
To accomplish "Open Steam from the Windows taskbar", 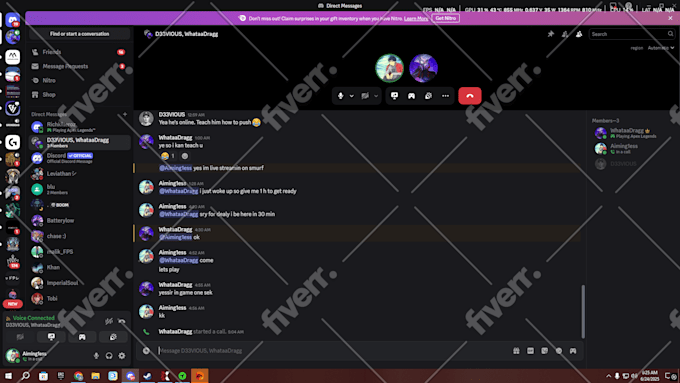I will point(147,376).
